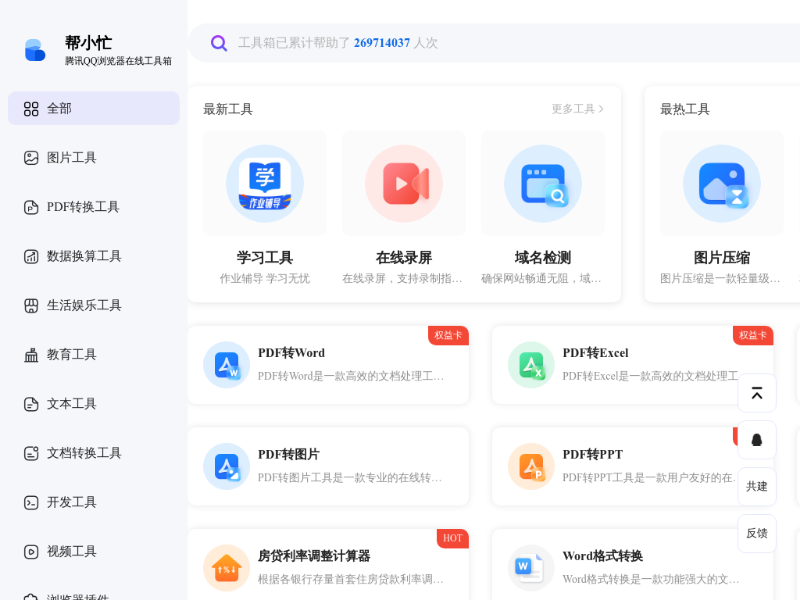This screenshot has height=600, width=800.
Task: Click the 269714037 usage count
Action: [x=382, y=43]
